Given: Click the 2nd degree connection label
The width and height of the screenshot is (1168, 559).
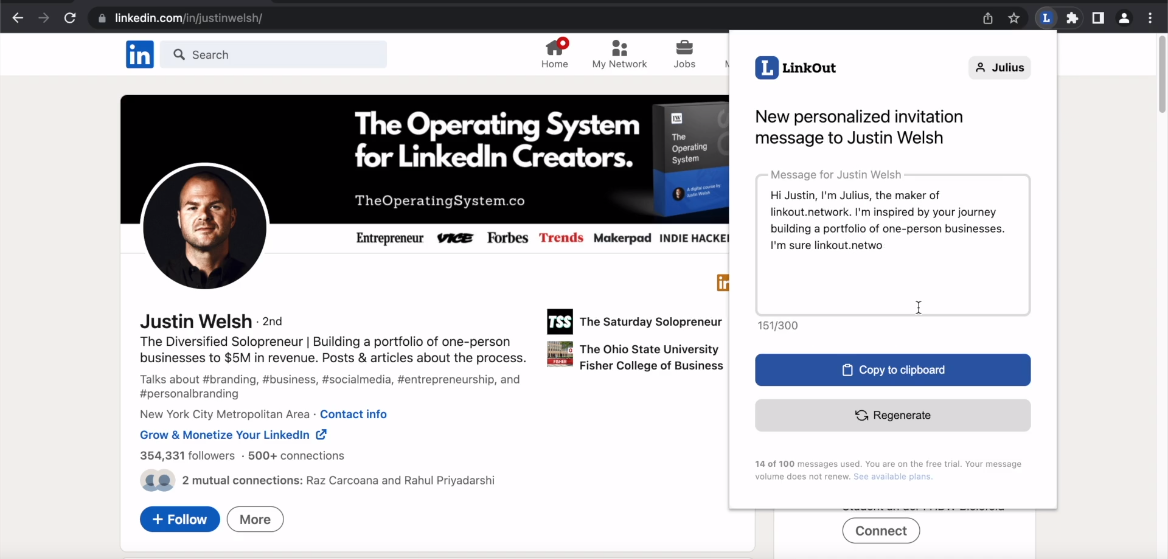Looking at the screenshot, I should 272,322.
